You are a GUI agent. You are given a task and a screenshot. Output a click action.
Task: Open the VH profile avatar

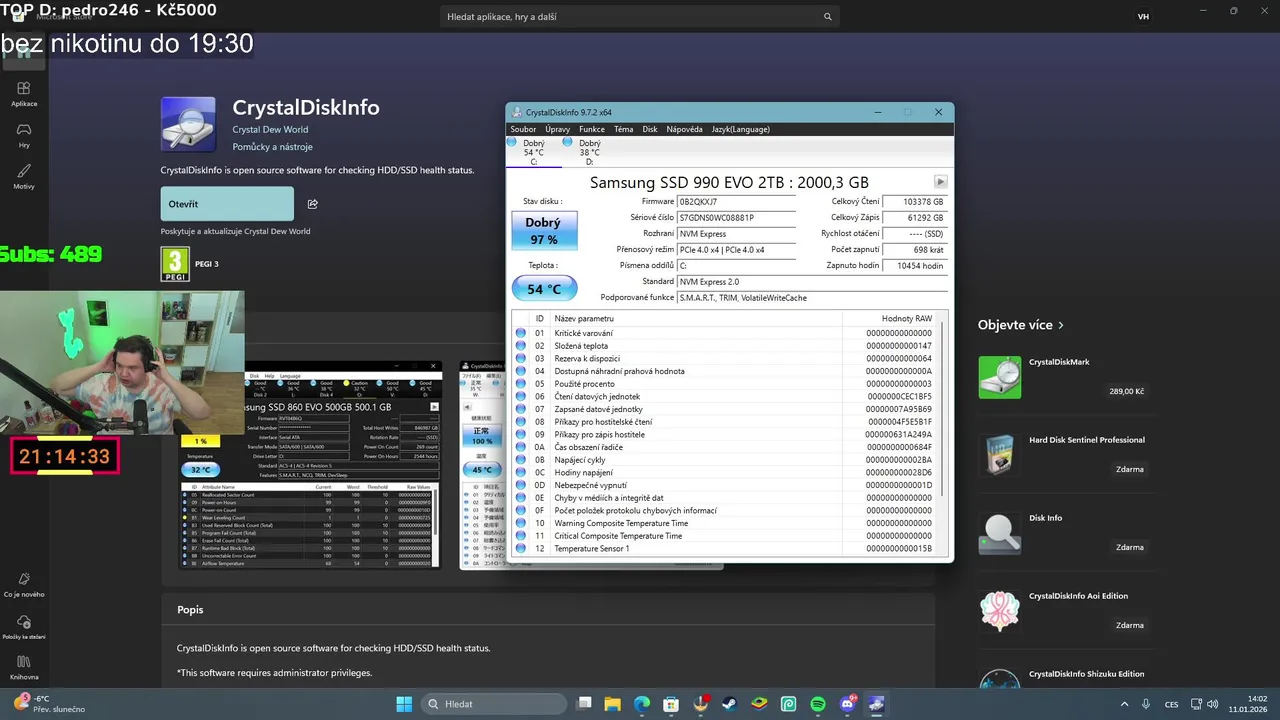[1143, 17]
